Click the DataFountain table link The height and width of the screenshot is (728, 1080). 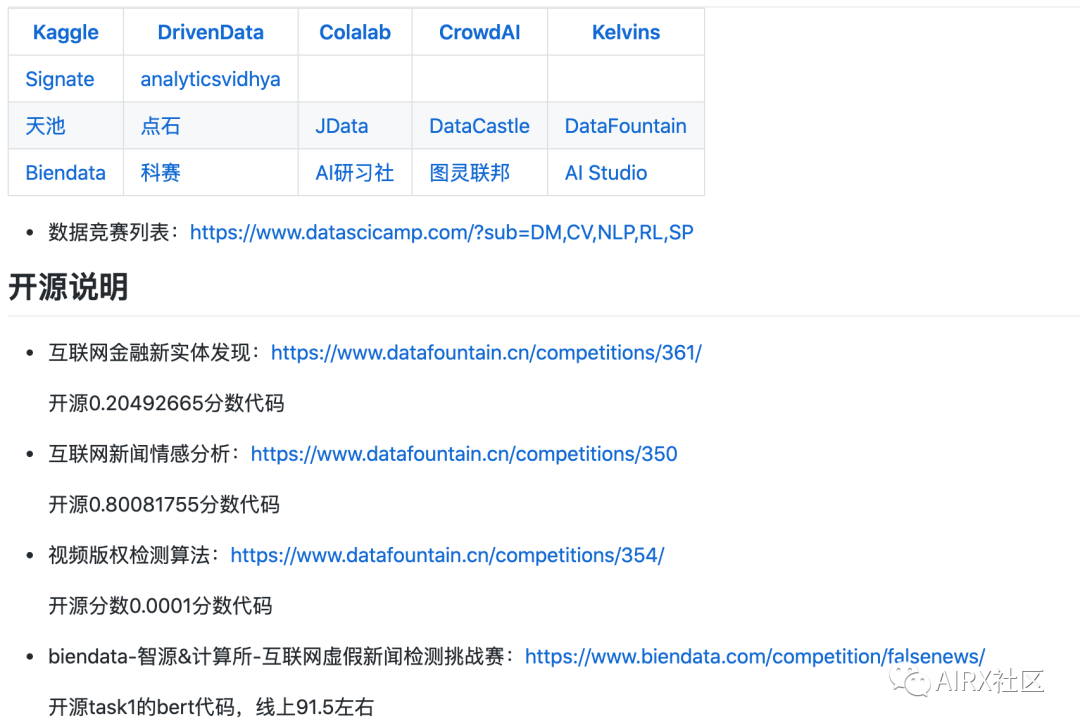[x=625, y=126]
